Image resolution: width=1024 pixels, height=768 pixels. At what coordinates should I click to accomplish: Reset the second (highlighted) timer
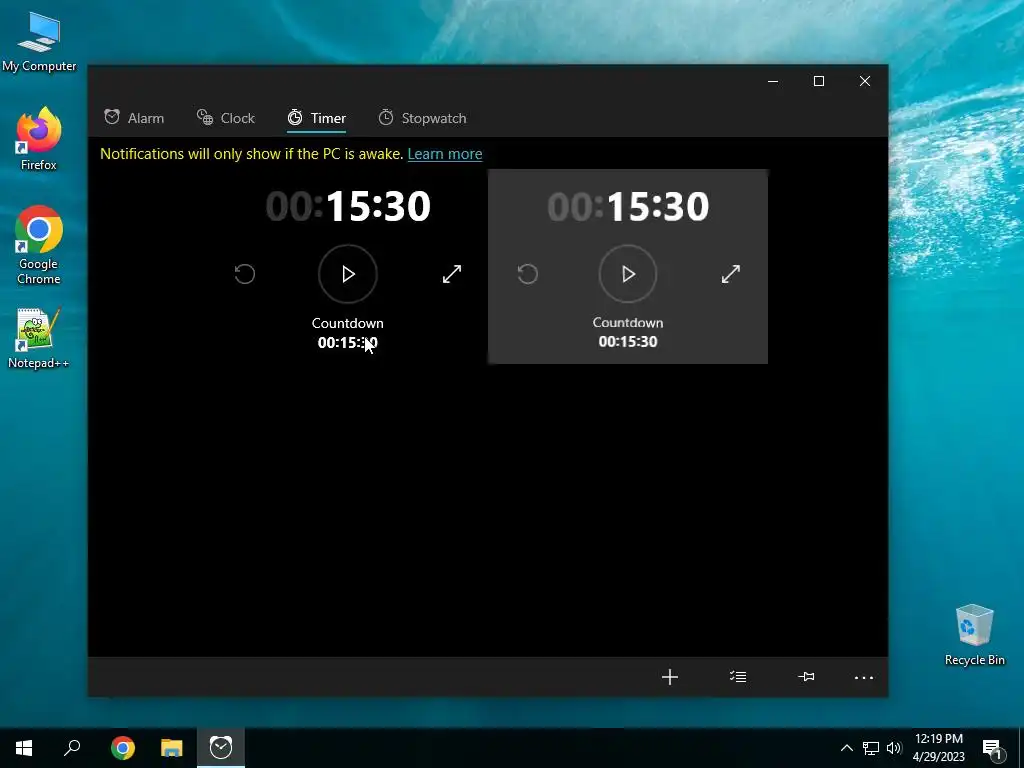(x=528, y=274)
